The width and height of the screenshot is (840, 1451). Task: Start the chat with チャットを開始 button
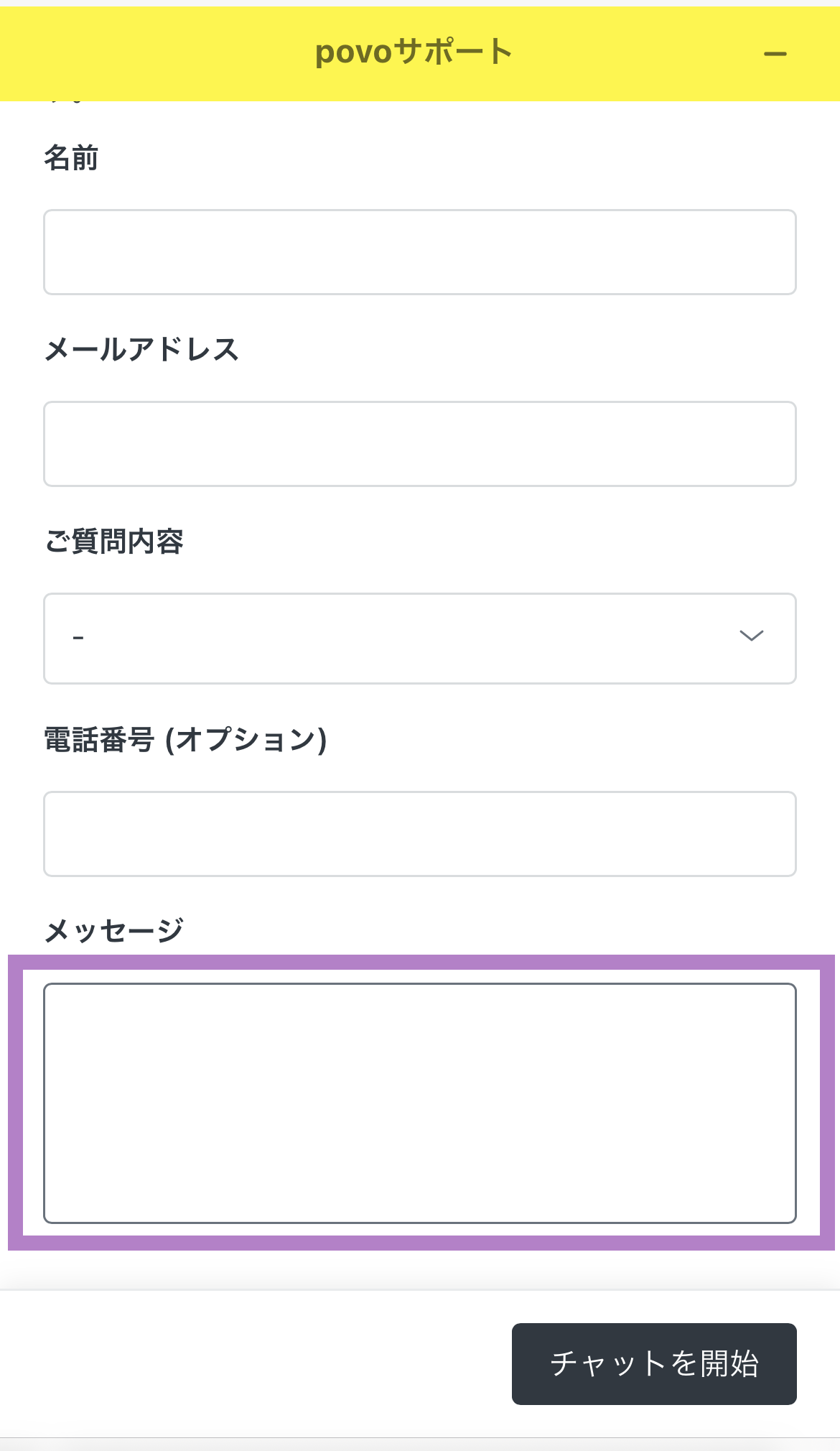[654, 1364]
